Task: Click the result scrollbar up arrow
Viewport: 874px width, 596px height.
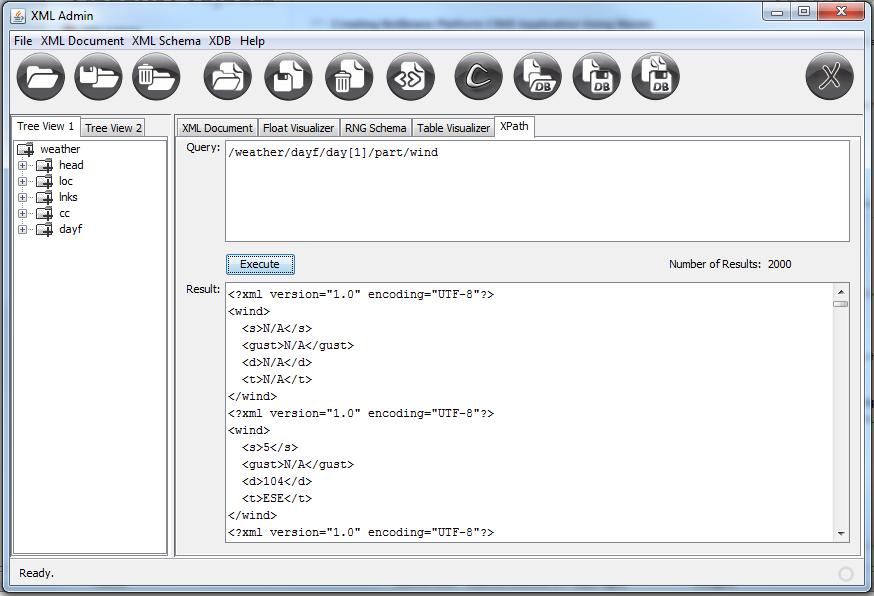Action: click(x=841, y=292)
